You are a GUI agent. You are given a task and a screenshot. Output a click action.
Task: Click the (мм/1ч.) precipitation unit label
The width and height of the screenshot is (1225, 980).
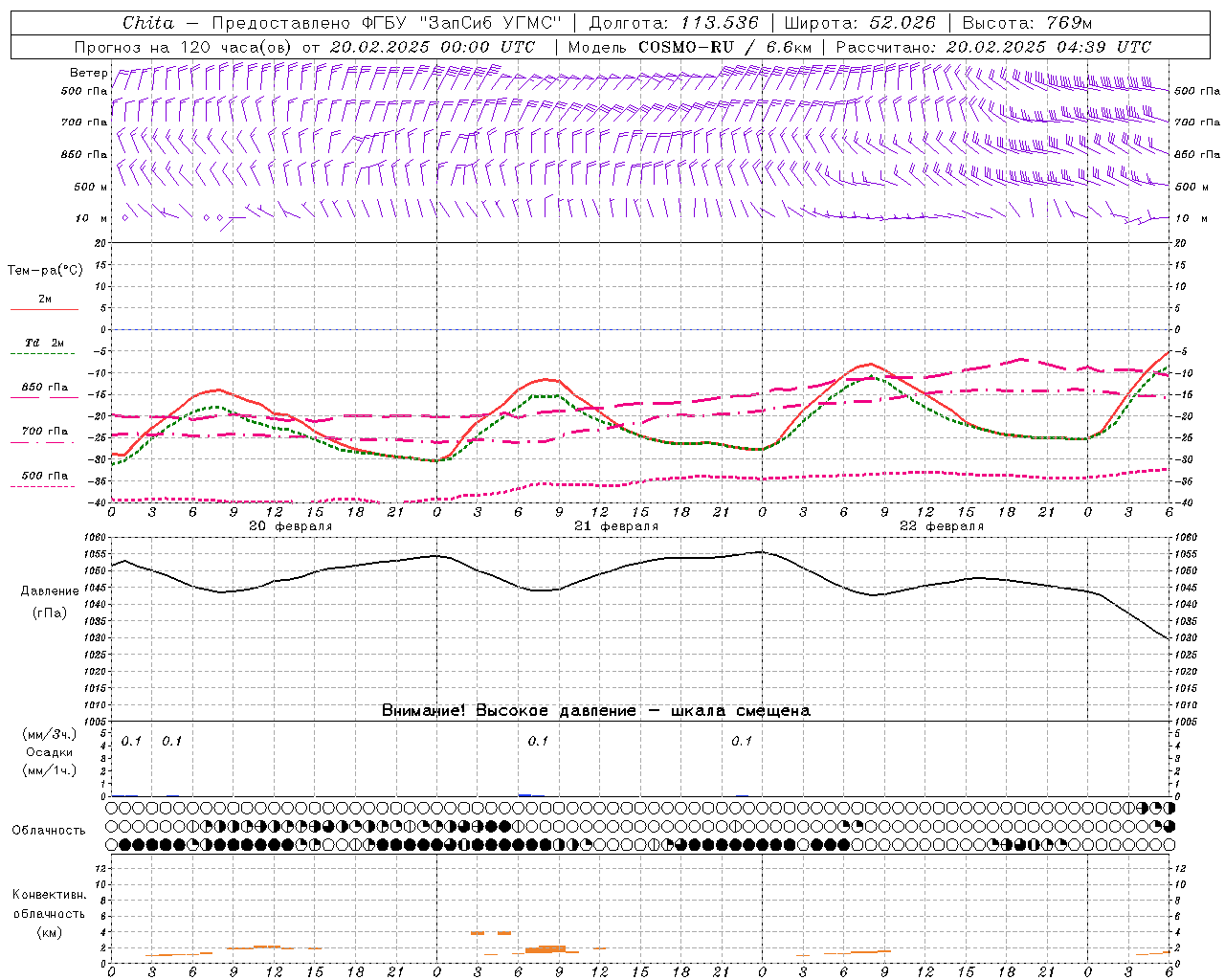[49, 770]
